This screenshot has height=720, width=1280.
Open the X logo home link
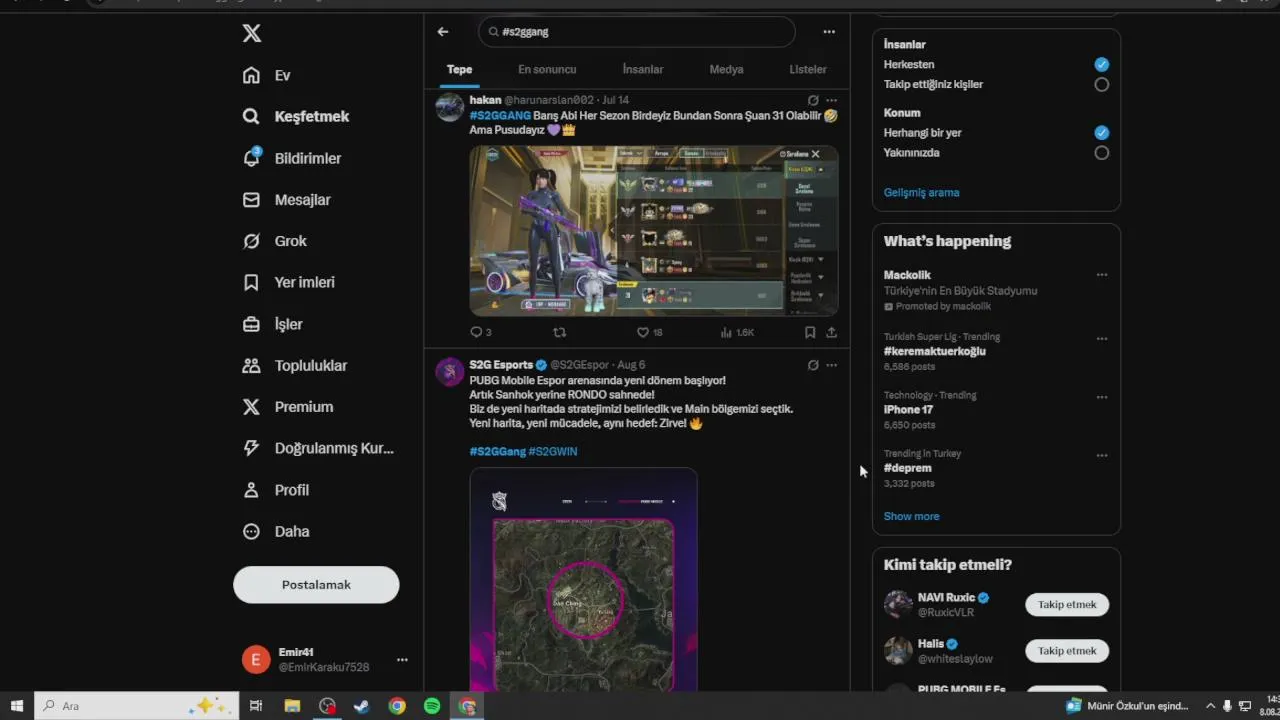(252, 34)
